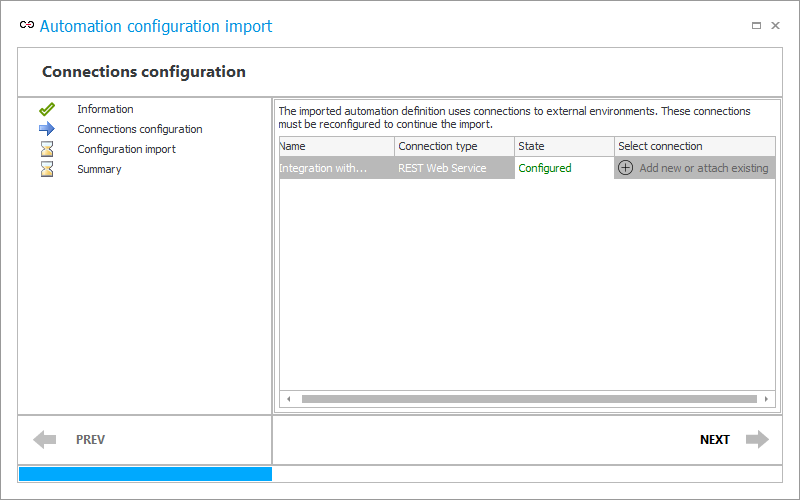Sort by the Connection type column header
Image resolution: width=800 pixels, height=500 pixels.
click(455, 146)
